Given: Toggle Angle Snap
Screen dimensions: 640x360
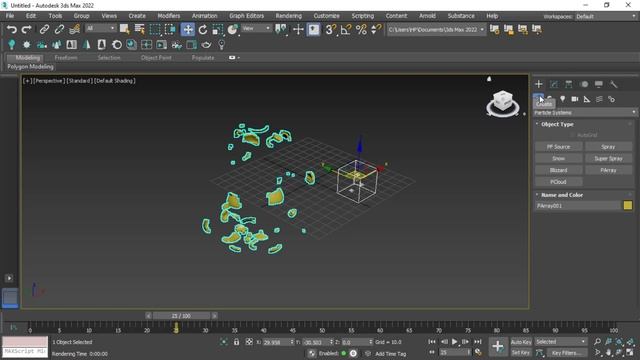Looking at the screenshot, I should coord(346,29).
